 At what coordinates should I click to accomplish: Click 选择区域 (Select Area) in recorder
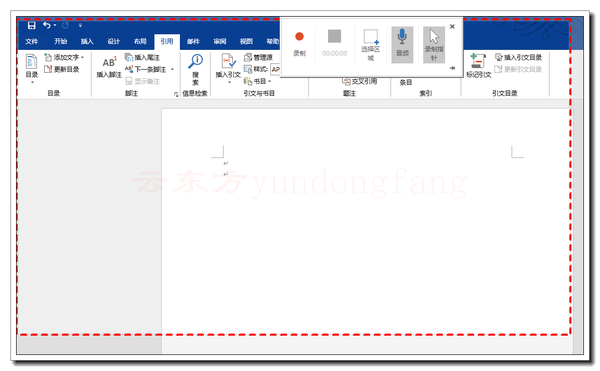[x=370, y=45]
